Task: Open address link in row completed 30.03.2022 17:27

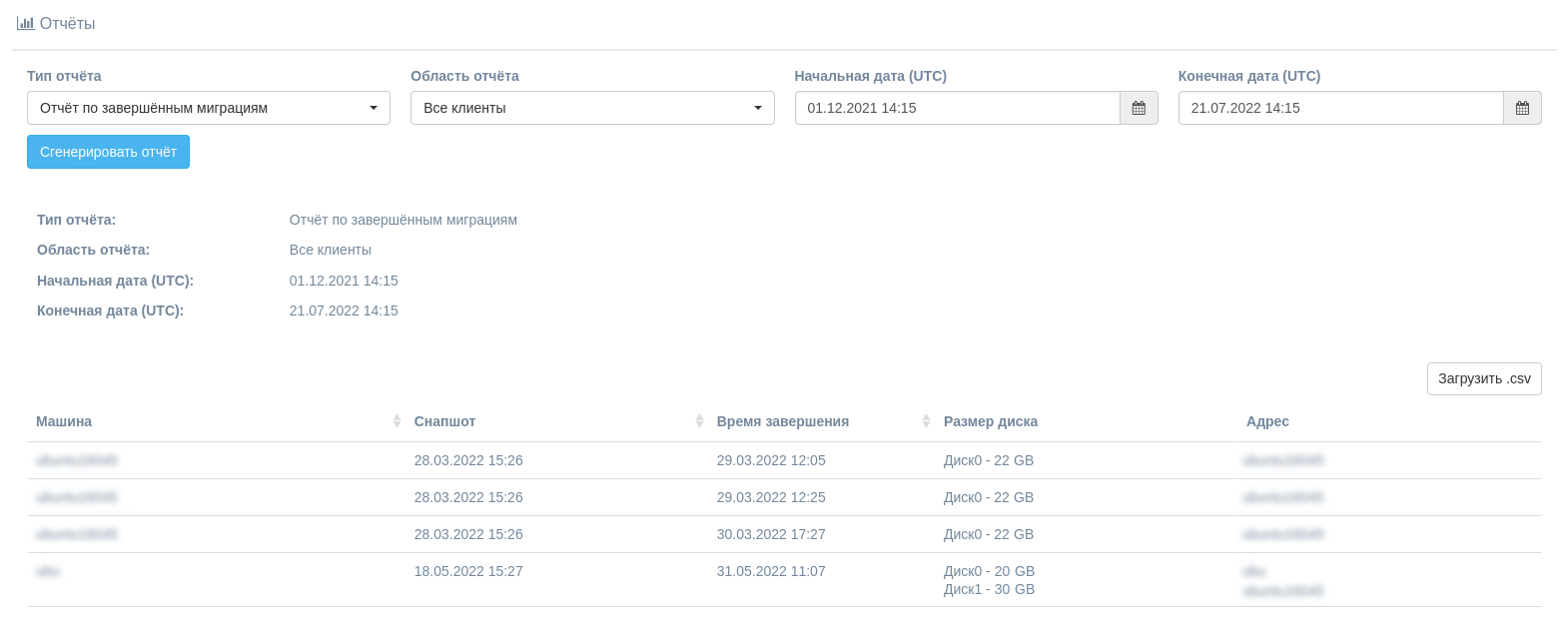Action: 1282,534
